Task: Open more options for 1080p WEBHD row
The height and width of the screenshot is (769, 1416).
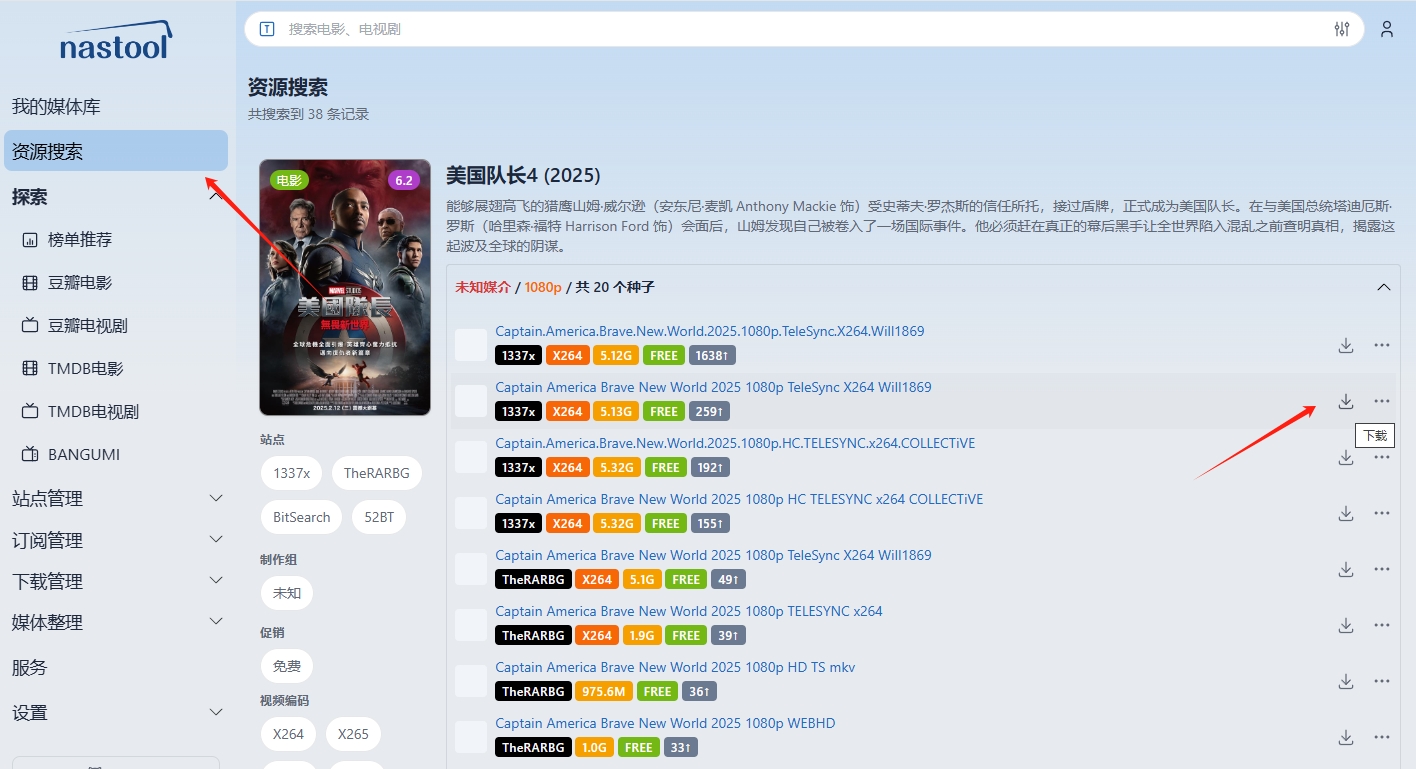Action: point(1382,737)
